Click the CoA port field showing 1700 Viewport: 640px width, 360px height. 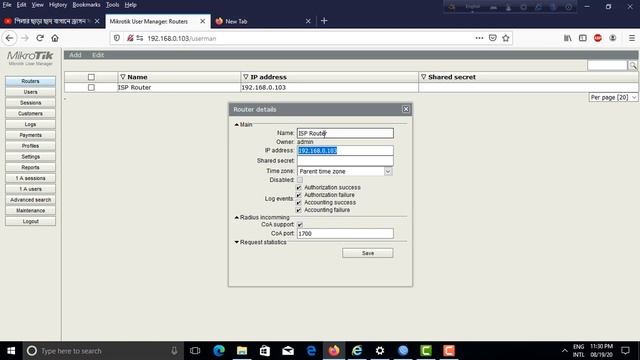(345, 233)
